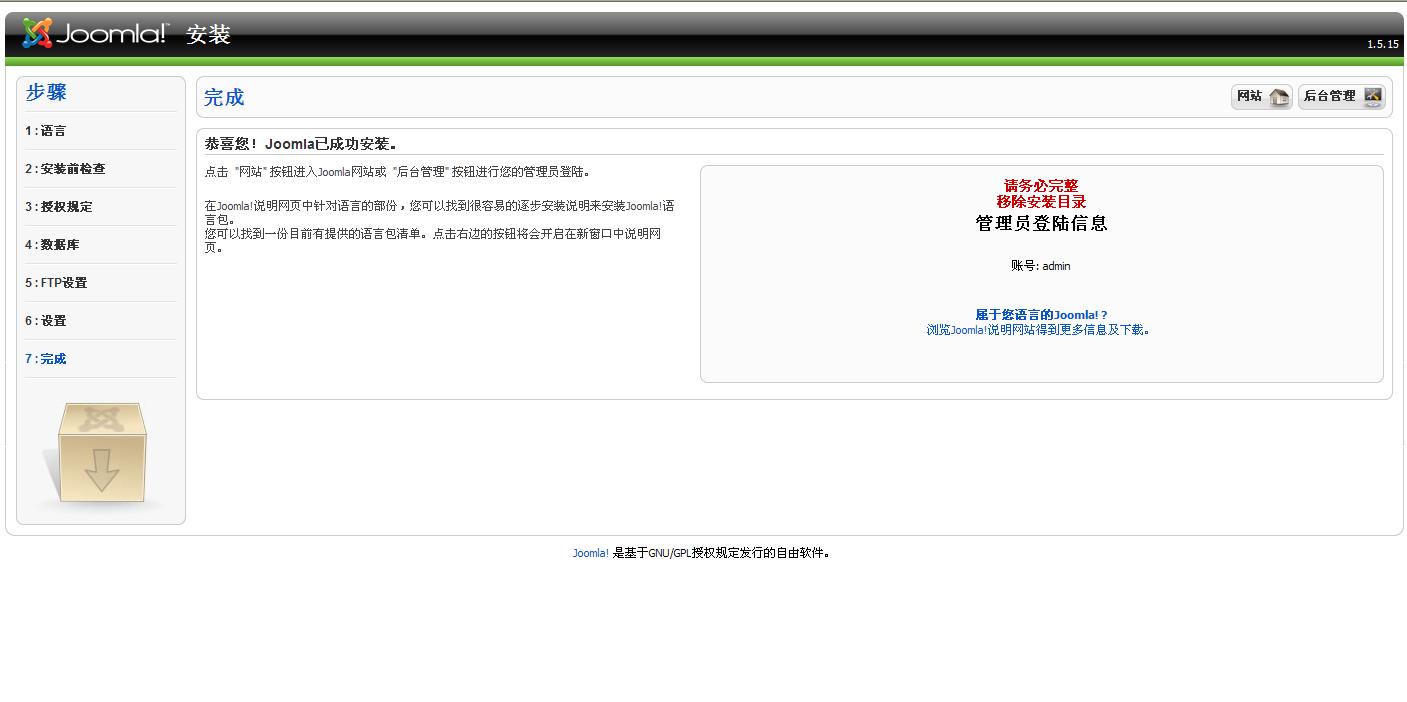
Task: Click the Joomla! logo in header
Action: pyautogui.click(x=96, y=34)
